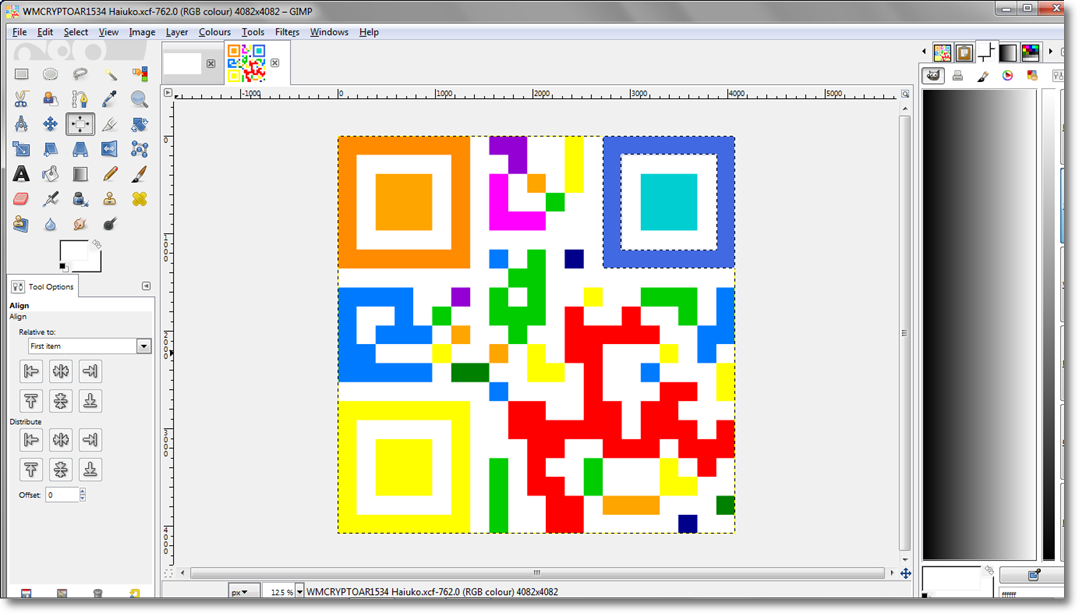Click the canvas horizontal scrollbar
Image resolution: width=1080 pixels, height=615 pixels.
point(537,573)
